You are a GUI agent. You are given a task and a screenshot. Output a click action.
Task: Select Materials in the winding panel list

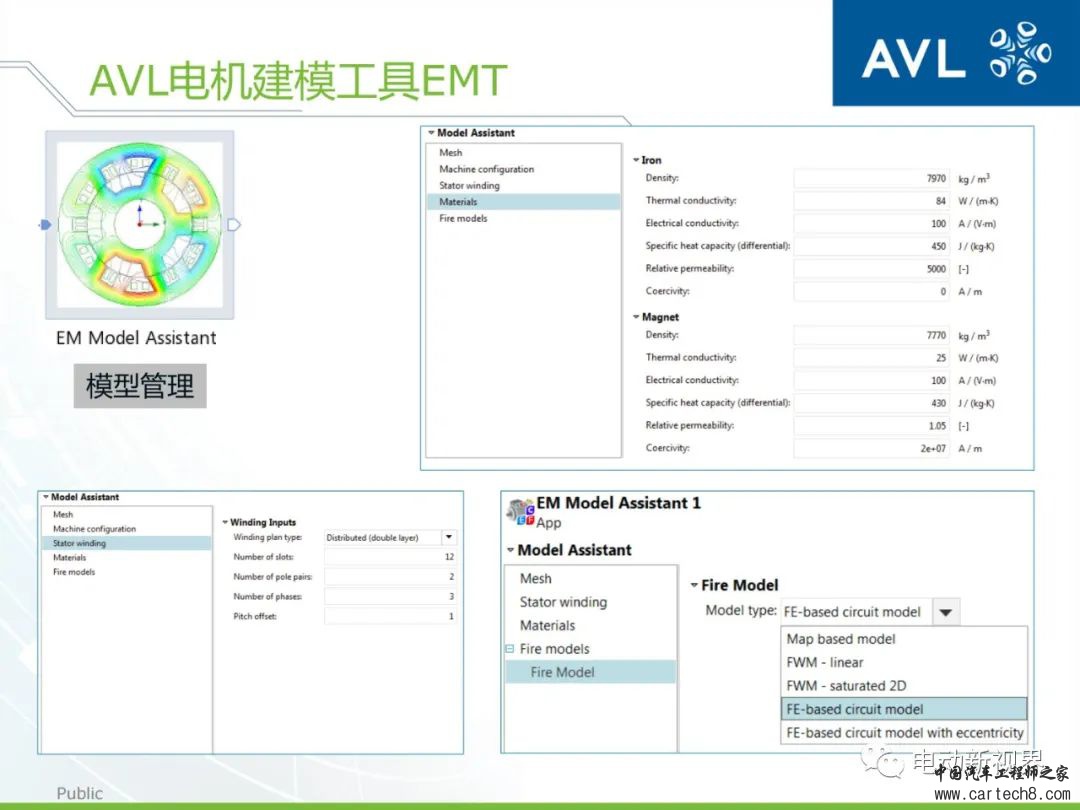click(x=70, y=558)
